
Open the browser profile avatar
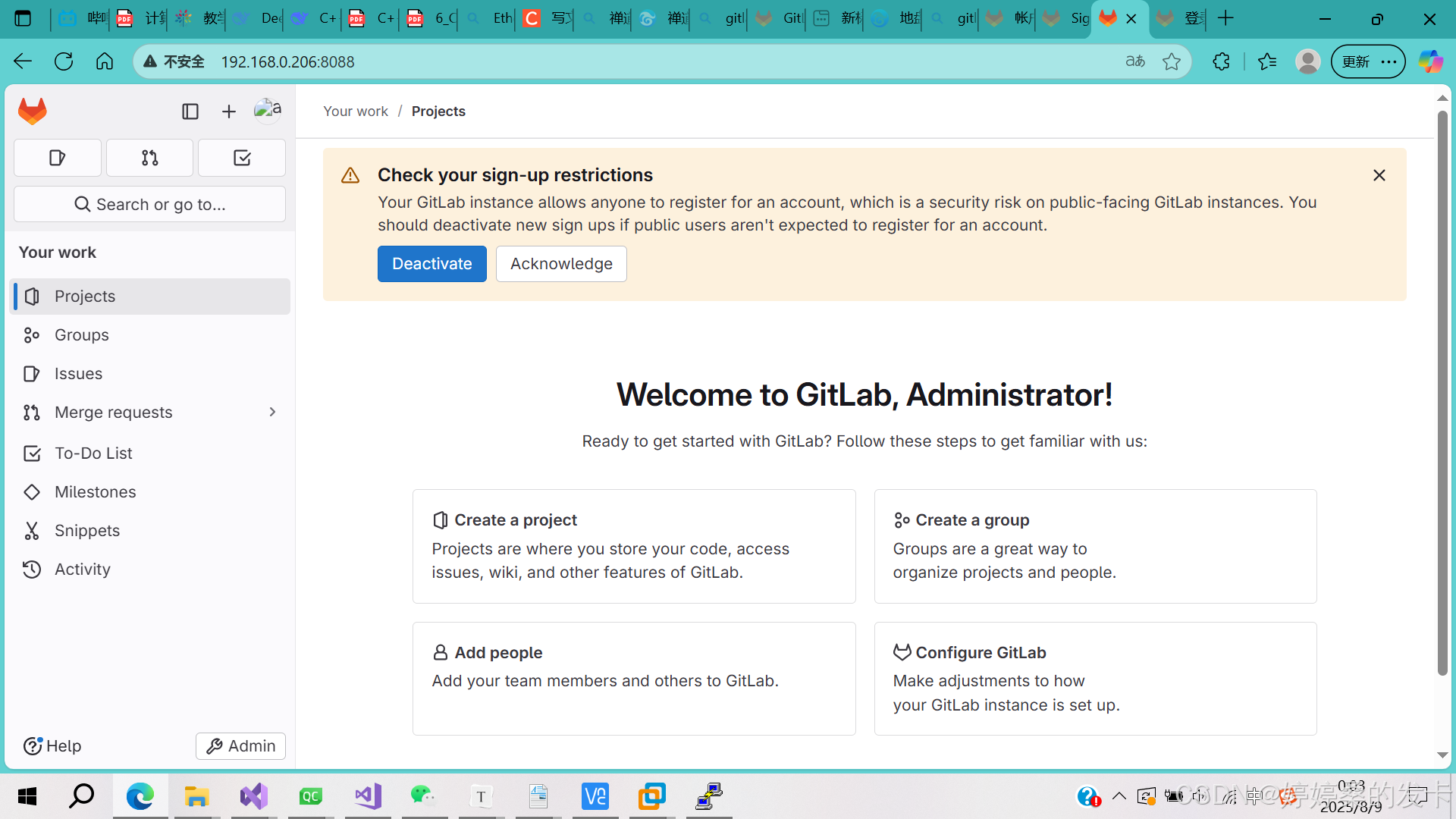coord(1308,61)
